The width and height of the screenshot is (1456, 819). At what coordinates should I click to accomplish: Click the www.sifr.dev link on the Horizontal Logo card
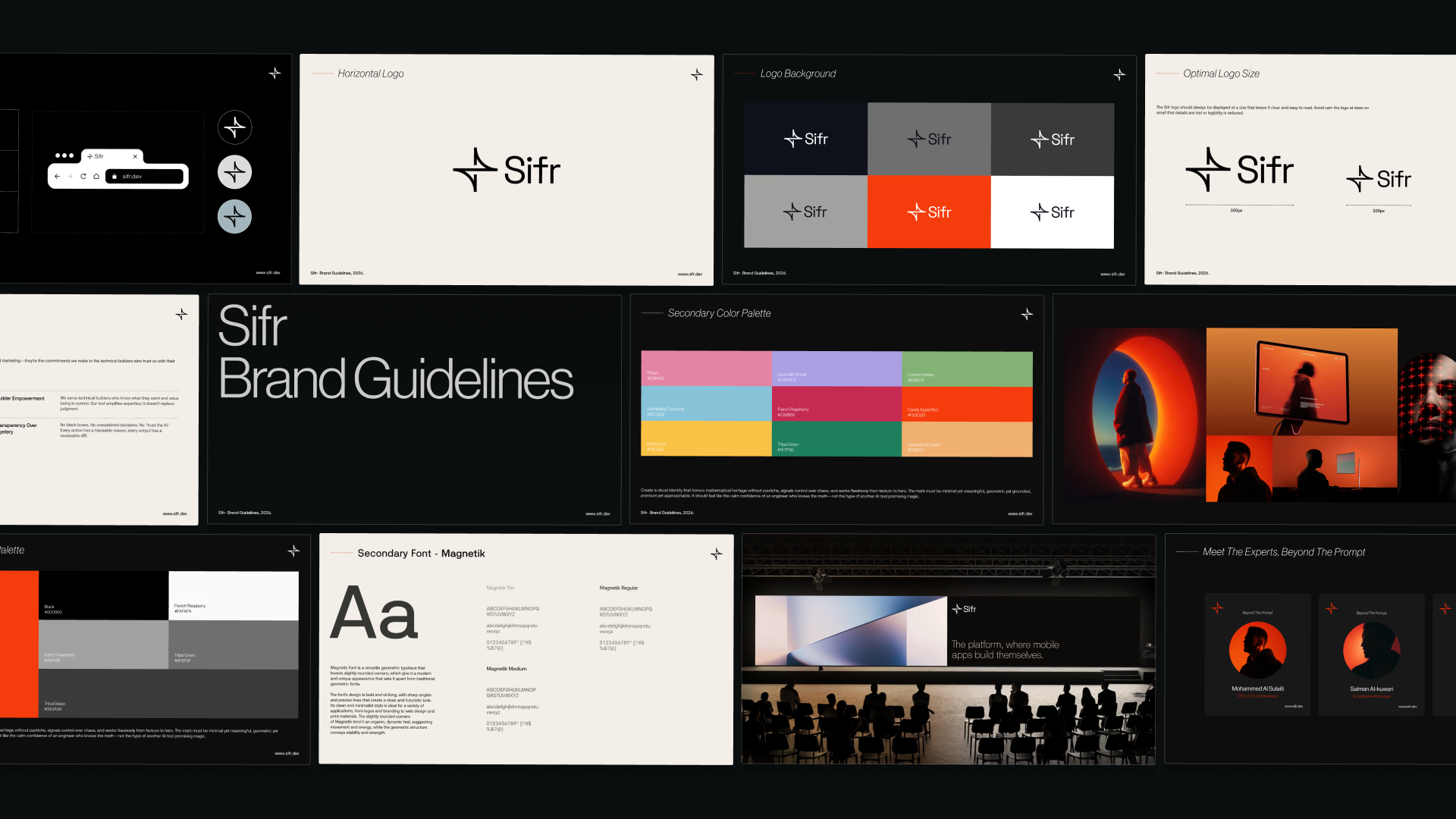690,274
